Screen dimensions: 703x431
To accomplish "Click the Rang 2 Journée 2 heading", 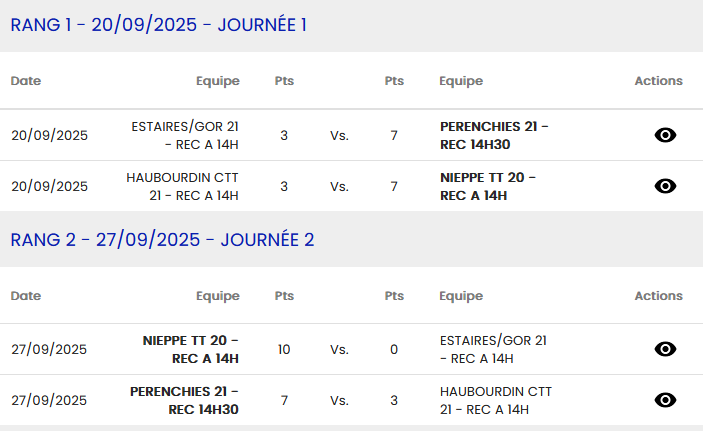I will (x=162, y=240).
